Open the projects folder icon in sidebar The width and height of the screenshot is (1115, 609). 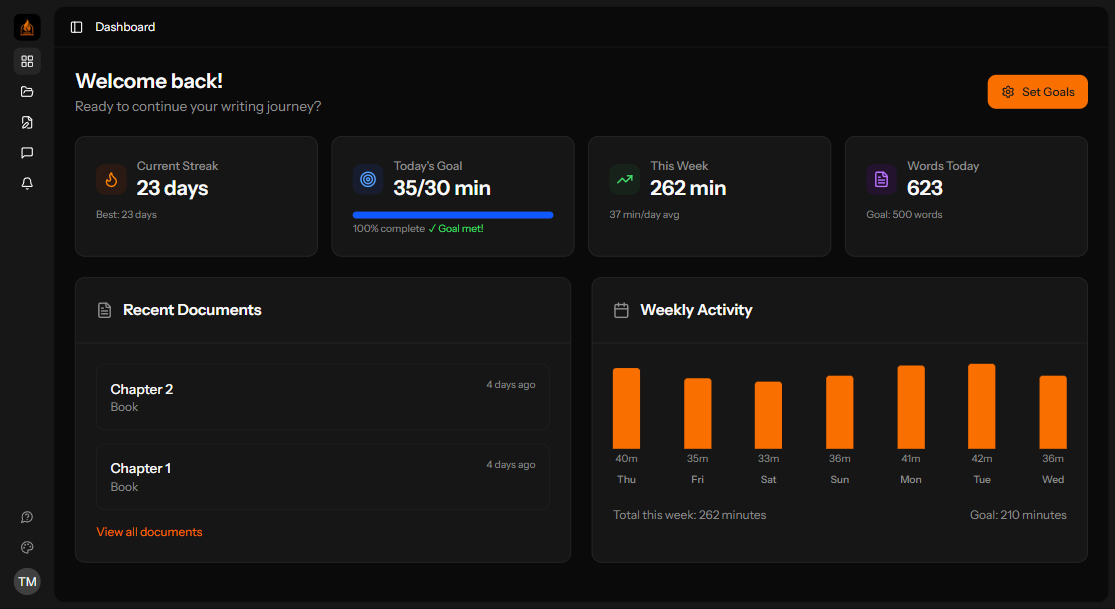tap(27, 91)
